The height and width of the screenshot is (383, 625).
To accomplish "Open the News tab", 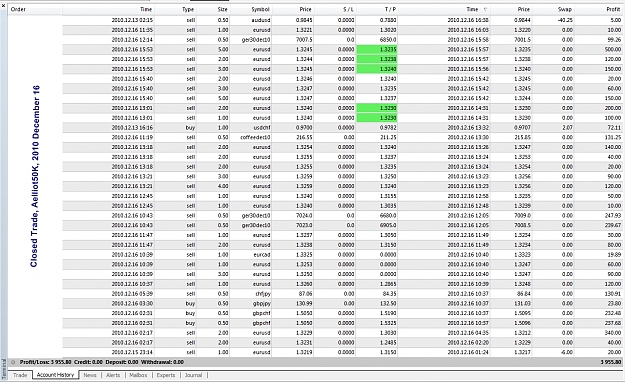I will click(90, 375).
